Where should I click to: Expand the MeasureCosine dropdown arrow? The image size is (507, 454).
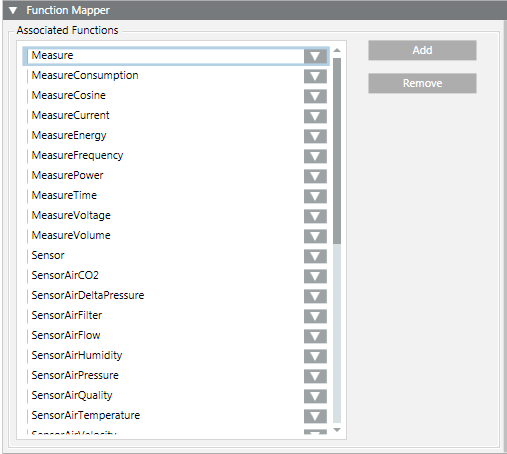[x=315, y=96]
